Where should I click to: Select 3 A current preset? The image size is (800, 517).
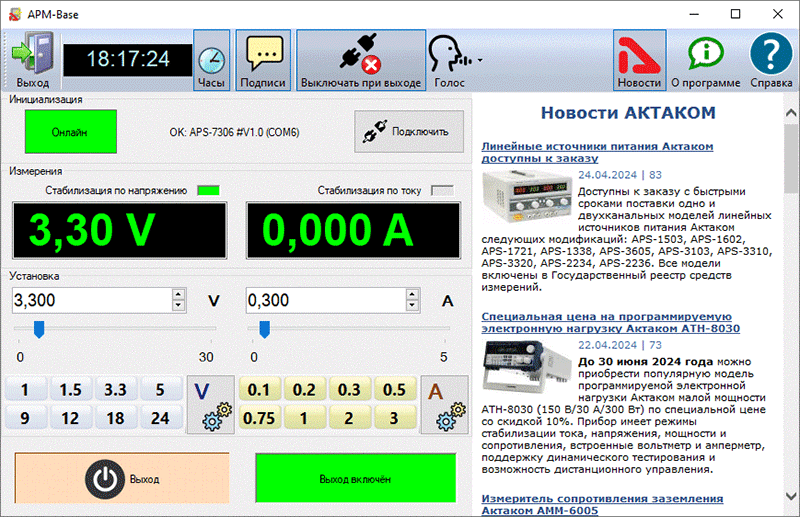point(394,418)
